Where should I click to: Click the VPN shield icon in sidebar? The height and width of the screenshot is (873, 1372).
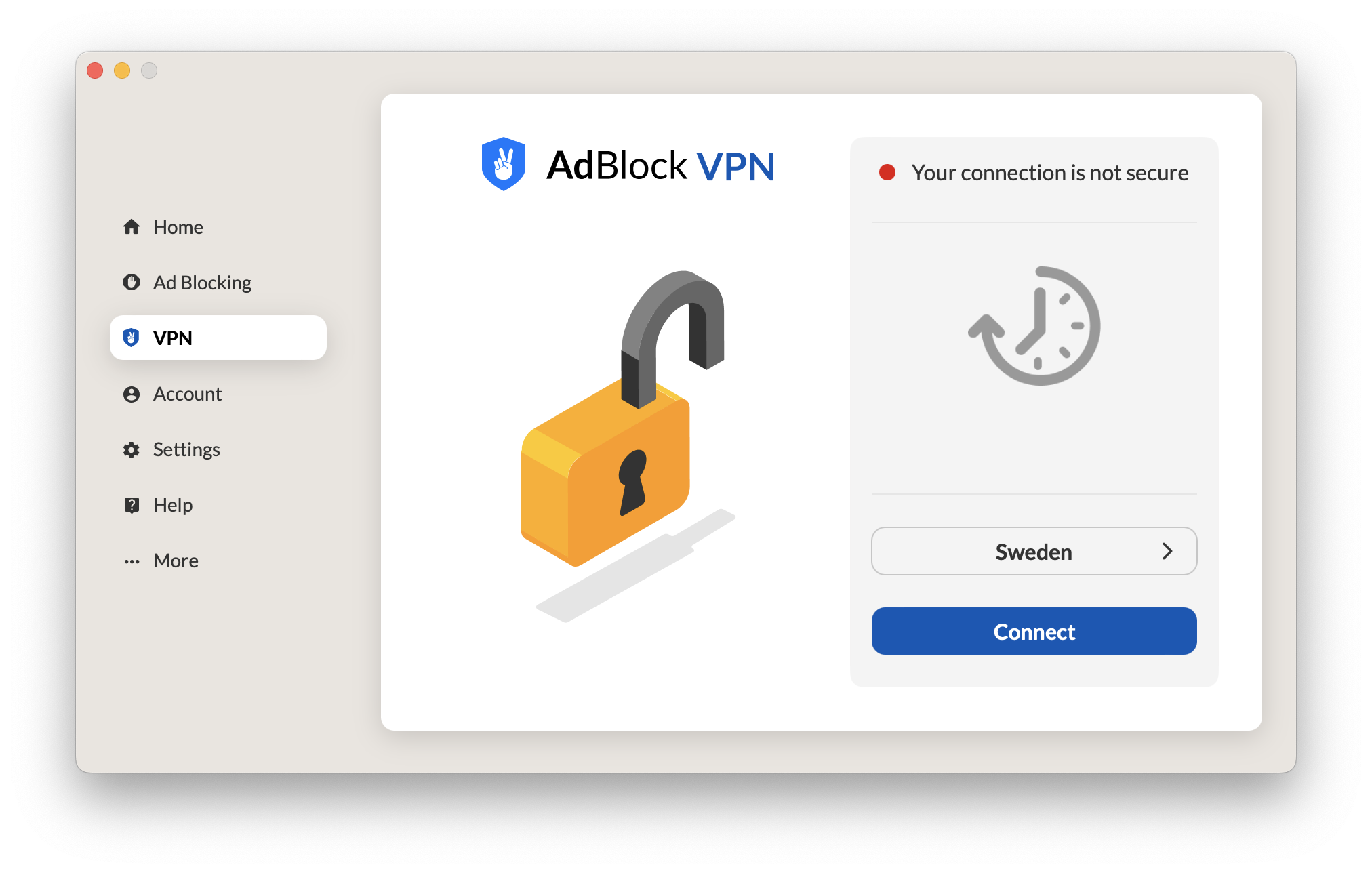(131, 338)
